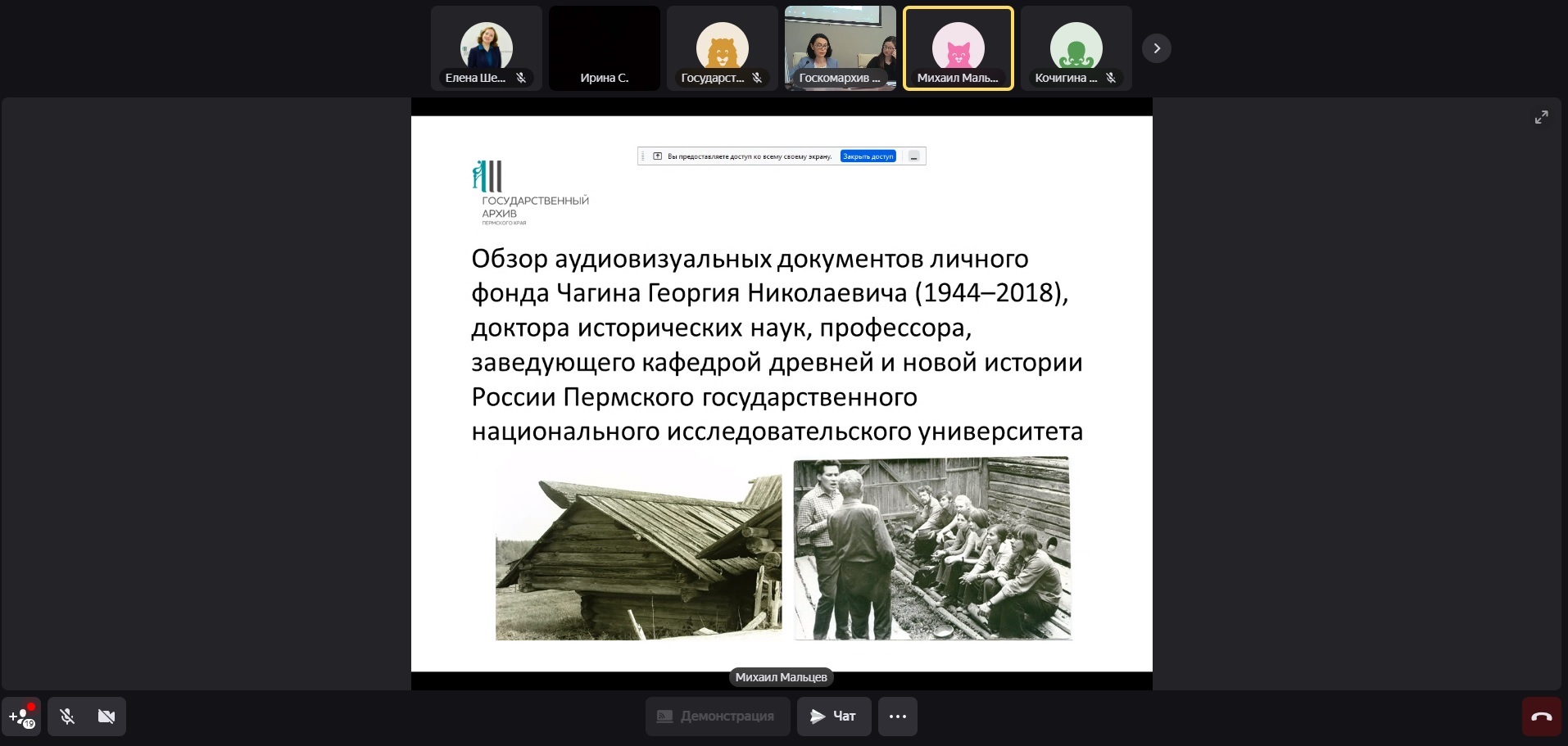Open the Чат panel
Viewport: 1568px width, 746px height.
[833, 717]
